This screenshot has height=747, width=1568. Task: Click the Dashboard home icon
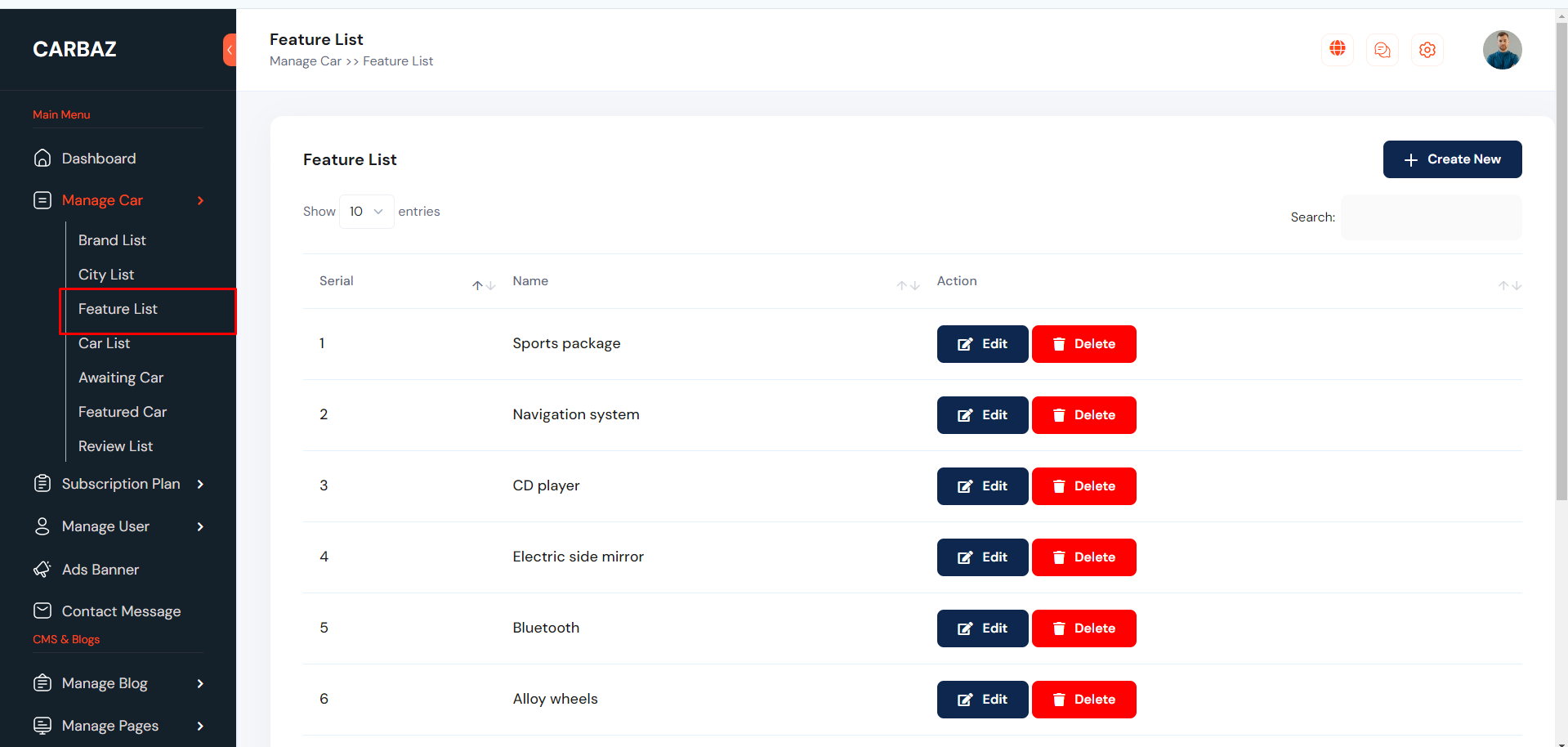(42, 159)
